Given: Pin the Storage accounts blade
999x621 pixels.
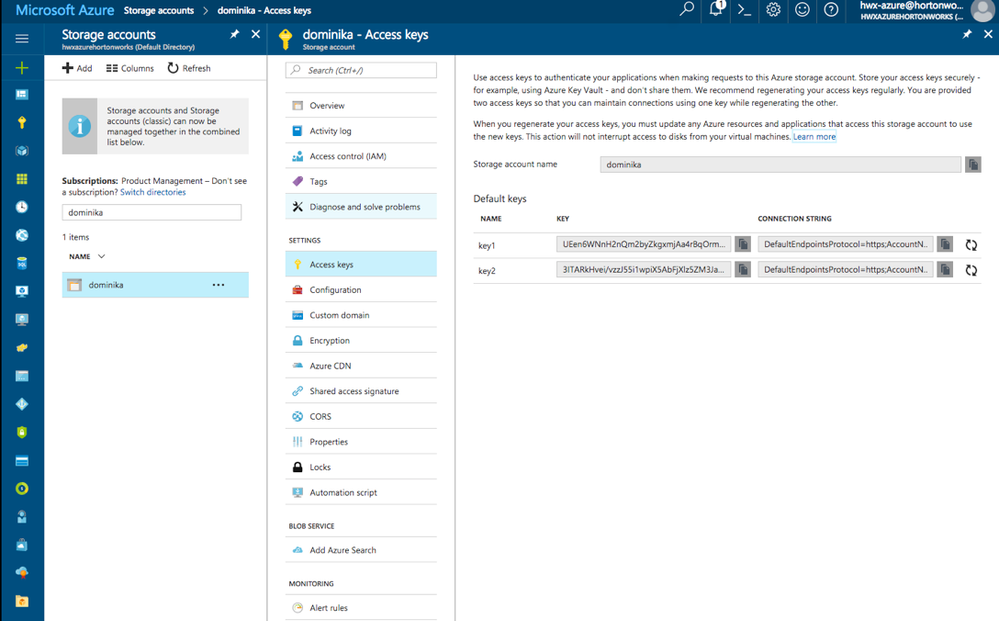Looking at the screenshot, I should click(x=234, y=34).
